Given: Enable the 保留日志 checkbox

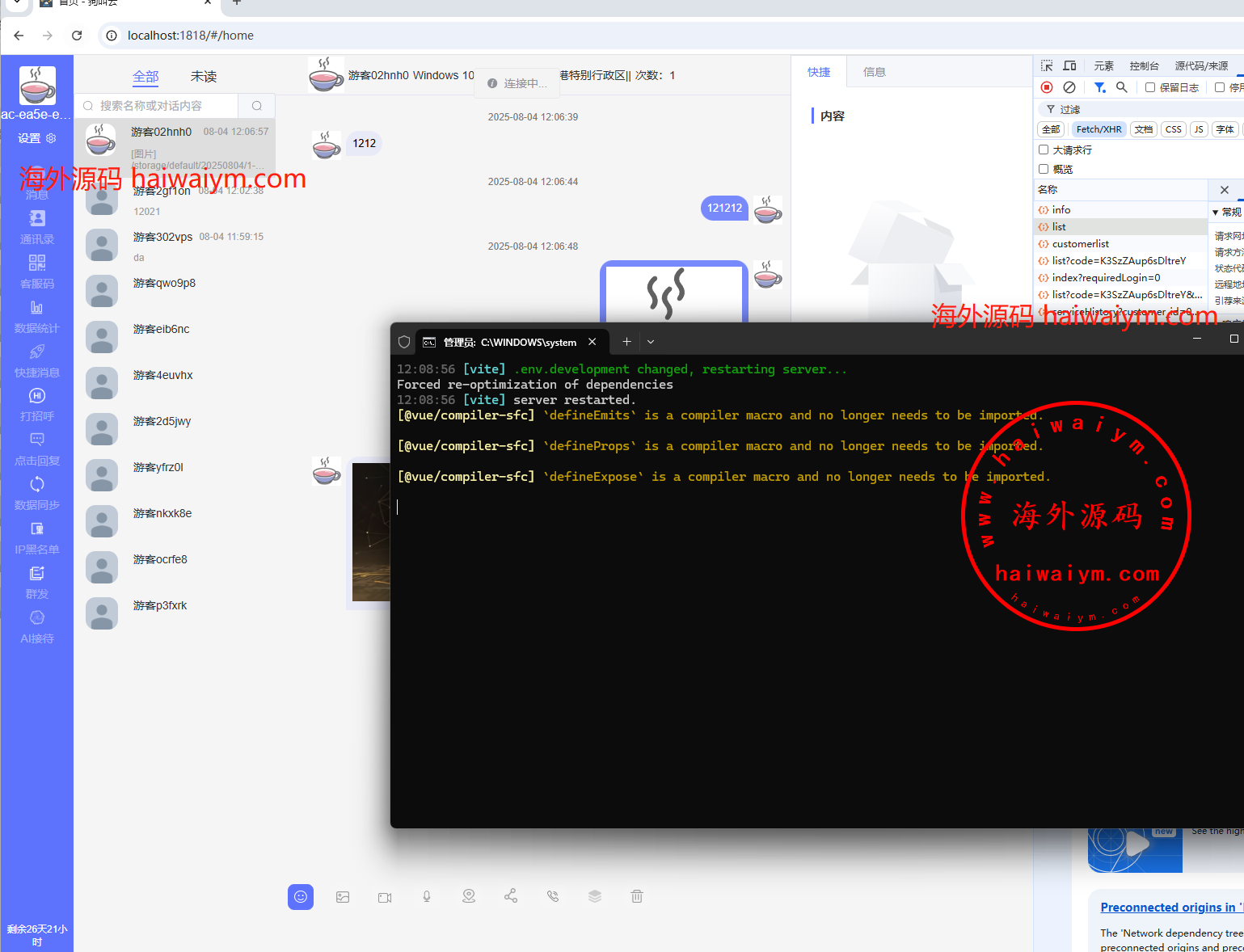Looking at the screenshot, I should pyautogui.click(x=1149, y=87).
